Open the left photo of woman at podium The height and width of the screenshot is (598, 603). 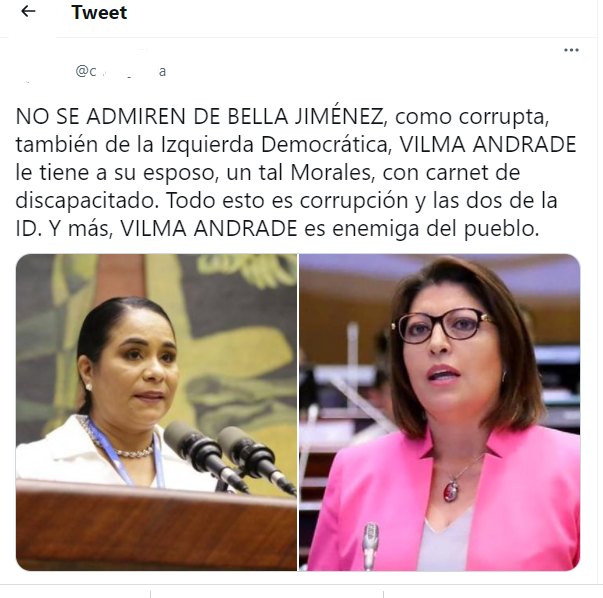point(157,412)
